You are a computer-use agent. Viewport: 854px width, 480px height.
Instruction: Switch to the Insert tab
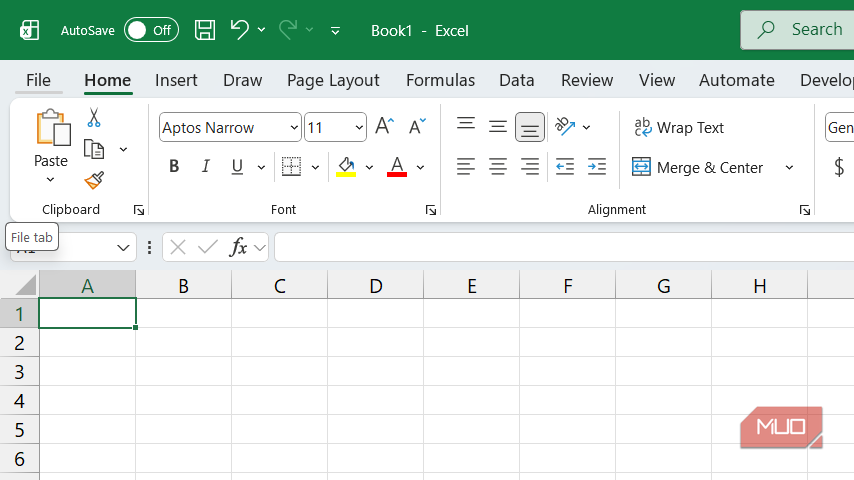coord(176,80)
